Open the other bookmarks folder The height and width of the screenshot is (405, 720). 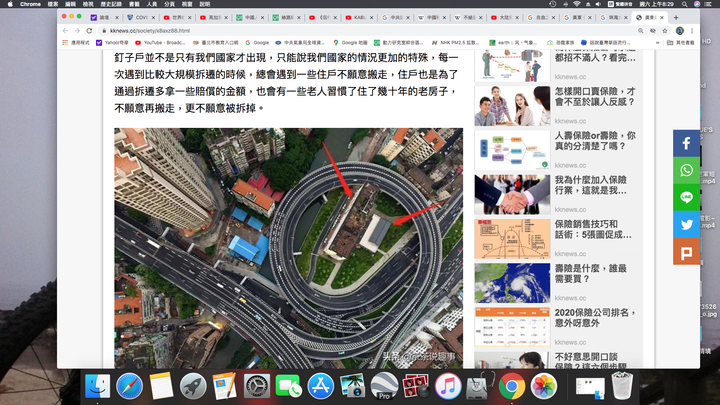tap(681, 43)
